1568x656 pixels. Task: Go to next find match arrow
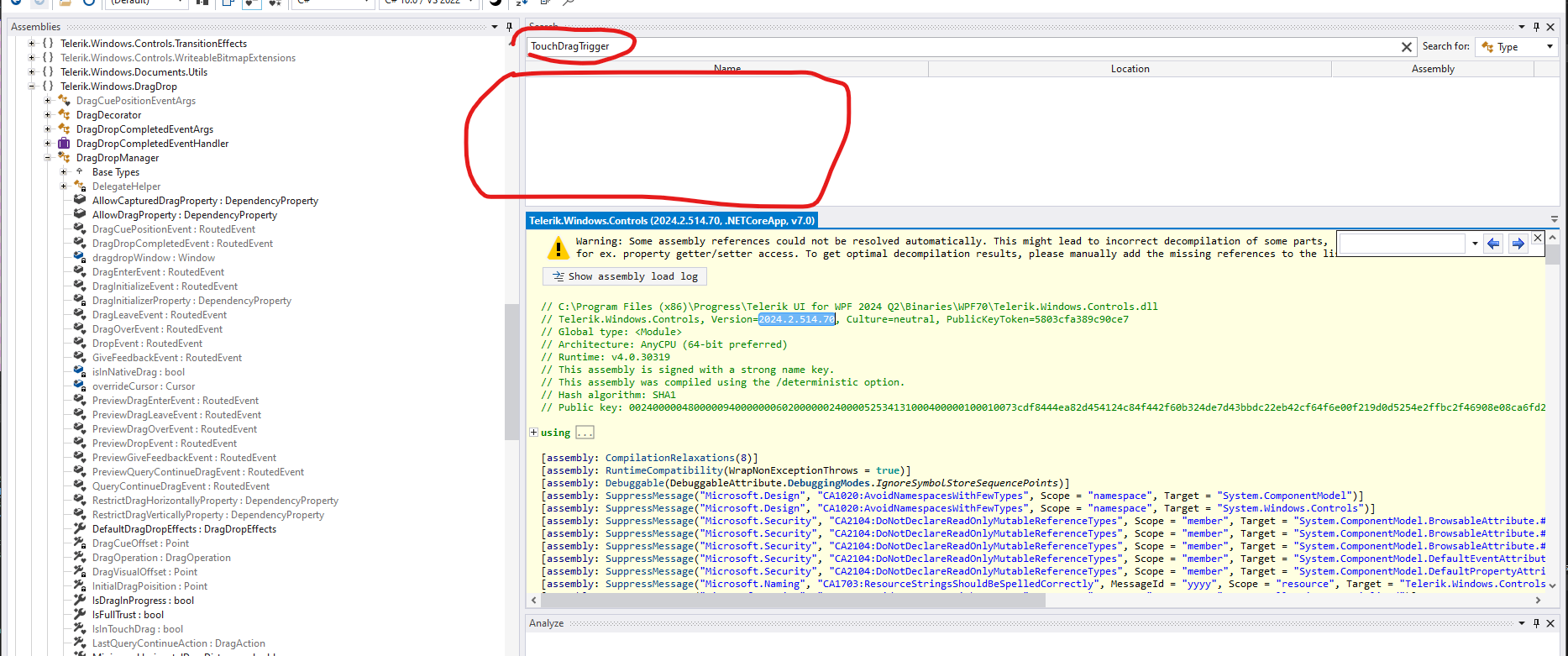1518,244
